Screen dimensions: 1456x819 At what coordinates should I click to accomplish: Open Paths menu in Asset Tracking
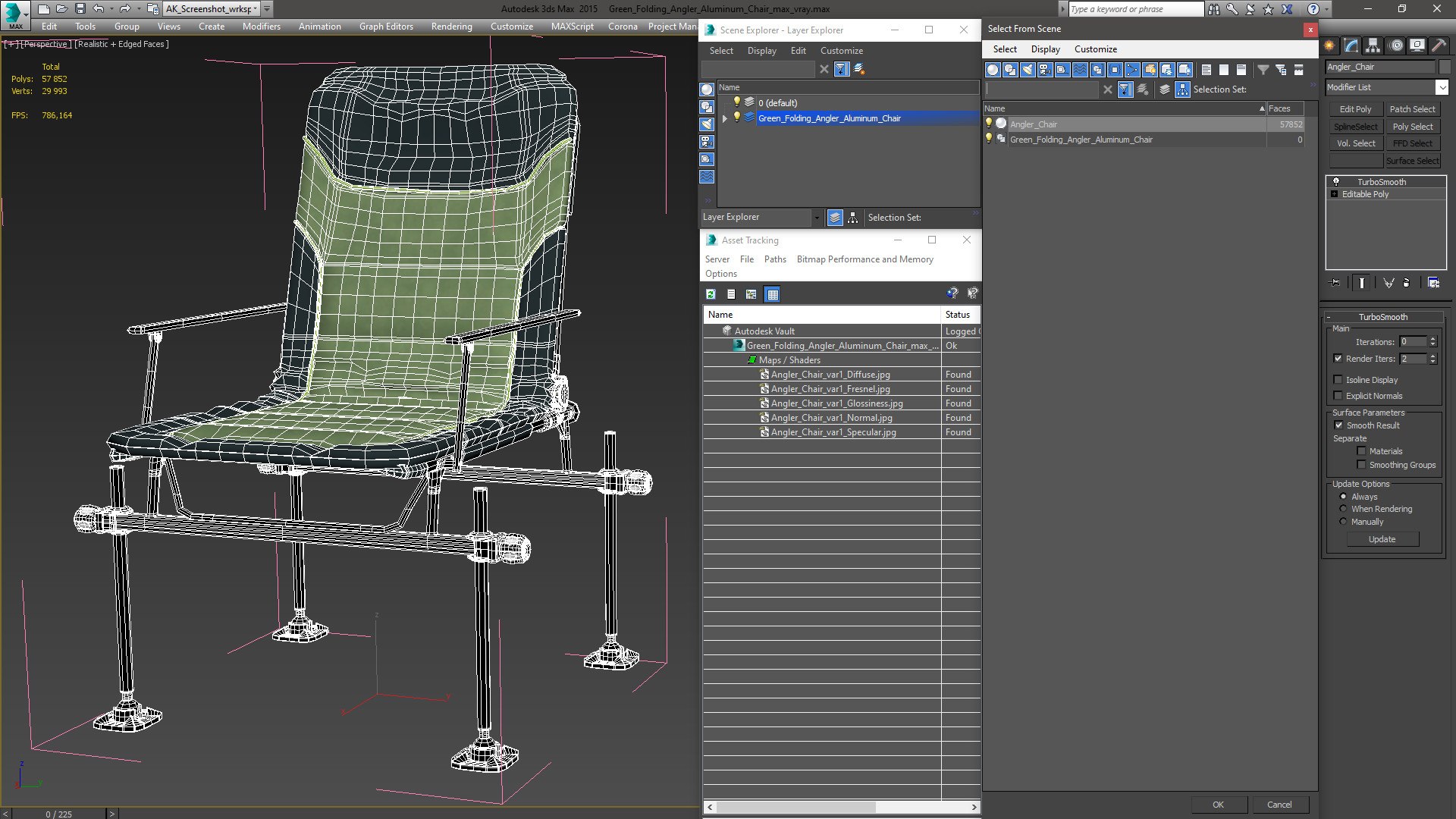coord(775,259)
